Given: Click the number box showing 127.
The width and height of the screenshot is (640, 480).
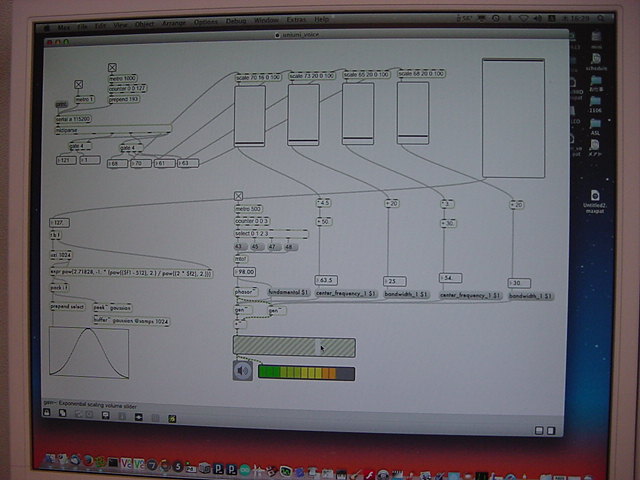Looking at the screenshot, I should pyautogui.click(x=59, y=223).
